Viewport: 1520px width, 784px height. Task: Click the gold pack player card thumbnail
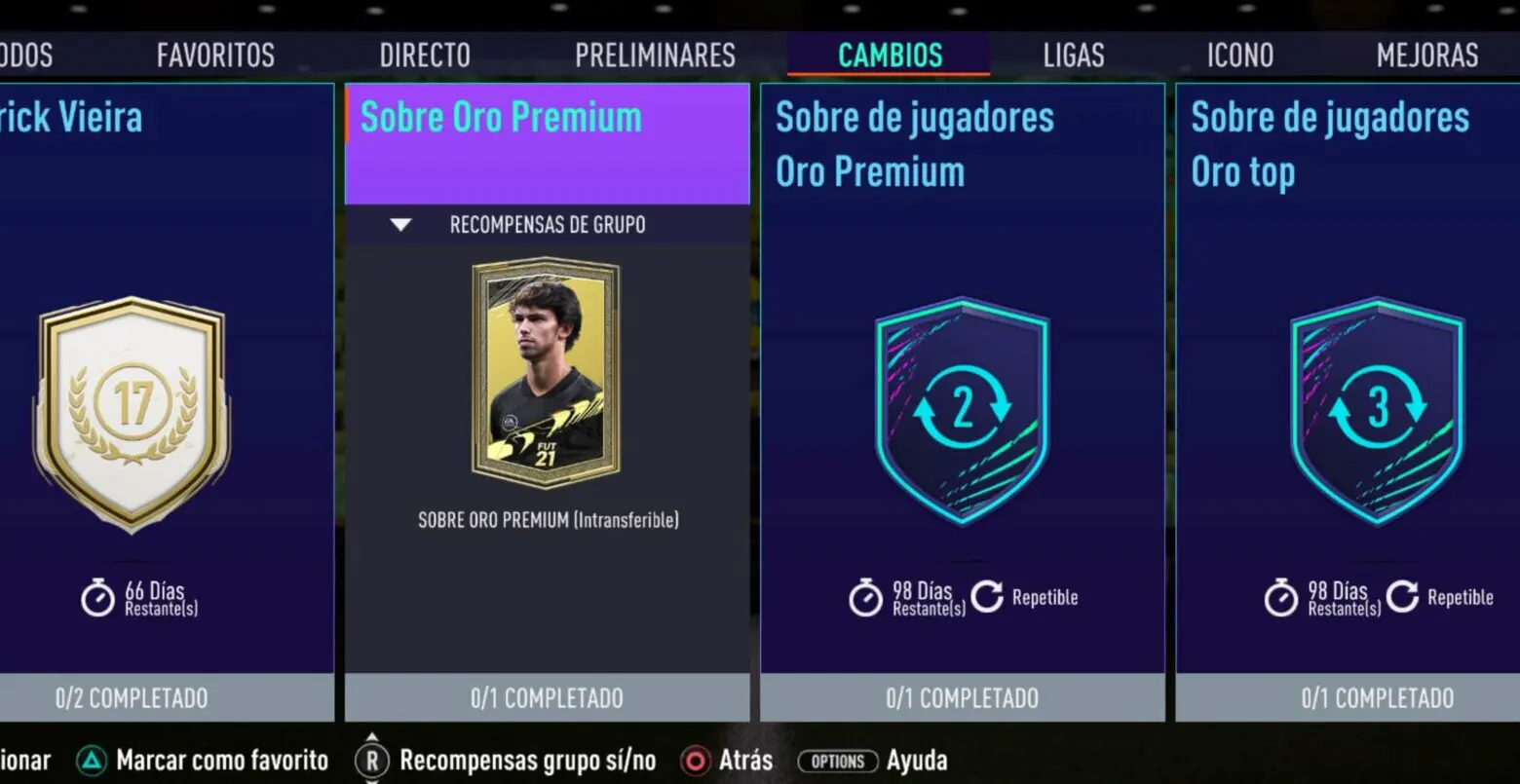[x=546, y=373]
